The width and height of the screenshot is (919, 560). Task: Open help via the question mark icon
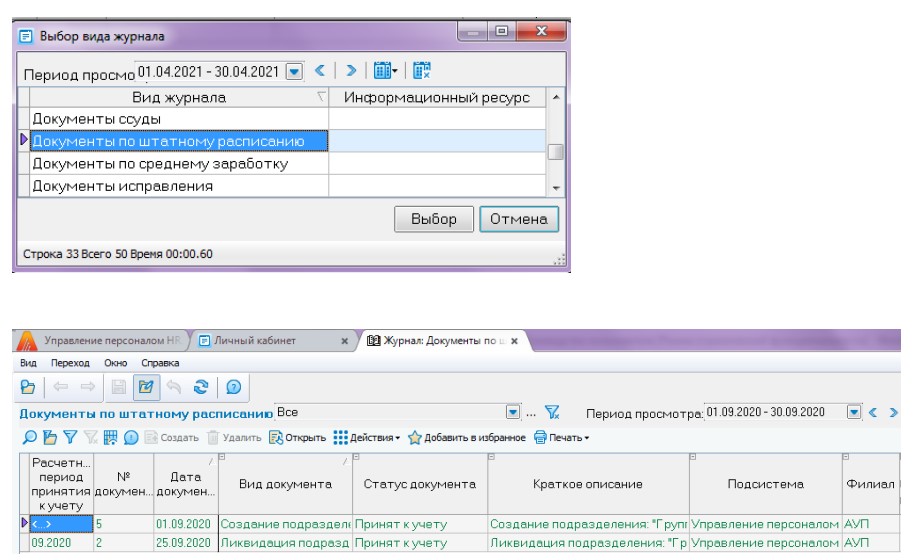tap(233, 387)
